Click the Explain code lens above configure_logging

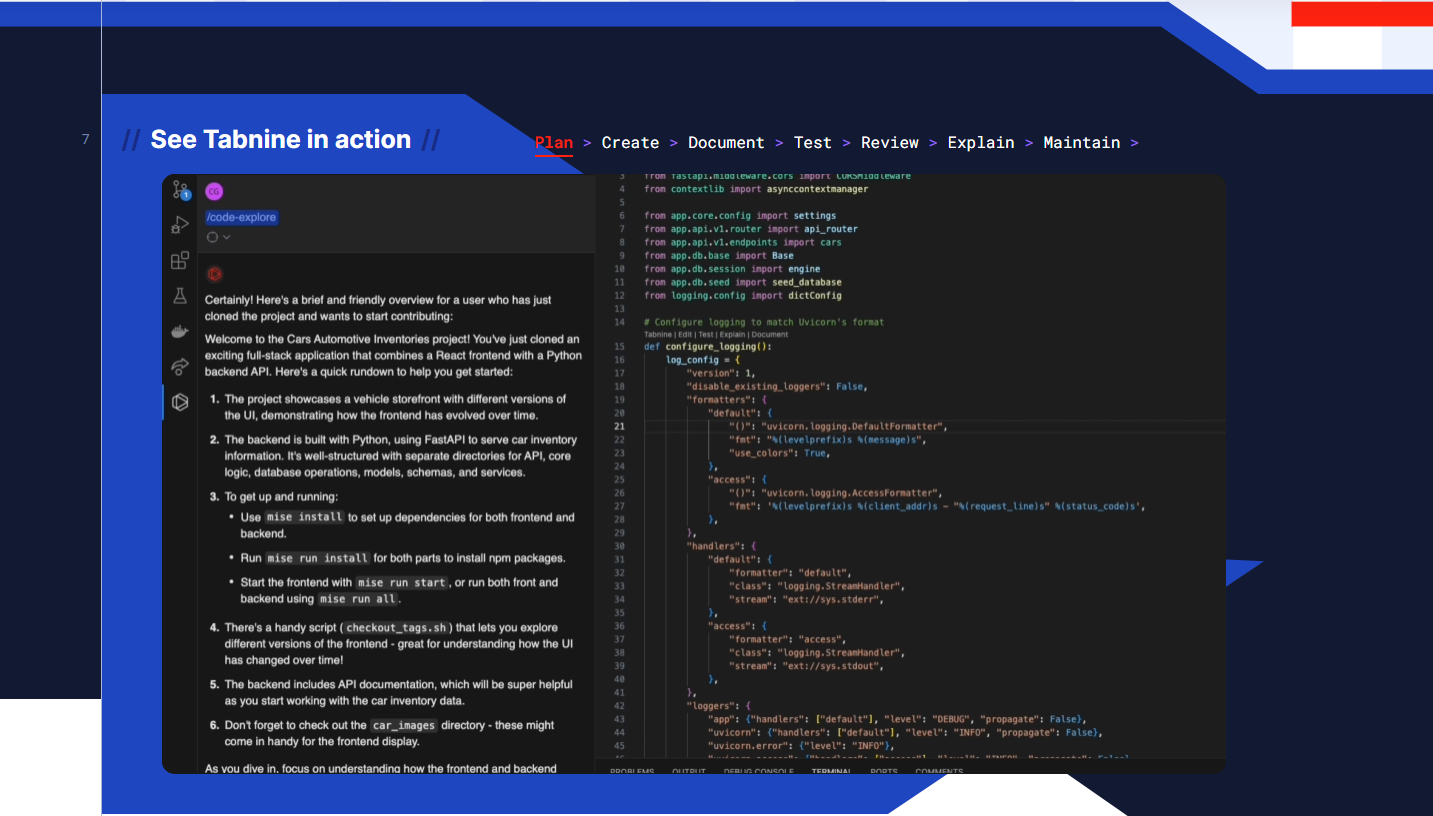pyautogui.click(x=732, y=335)
